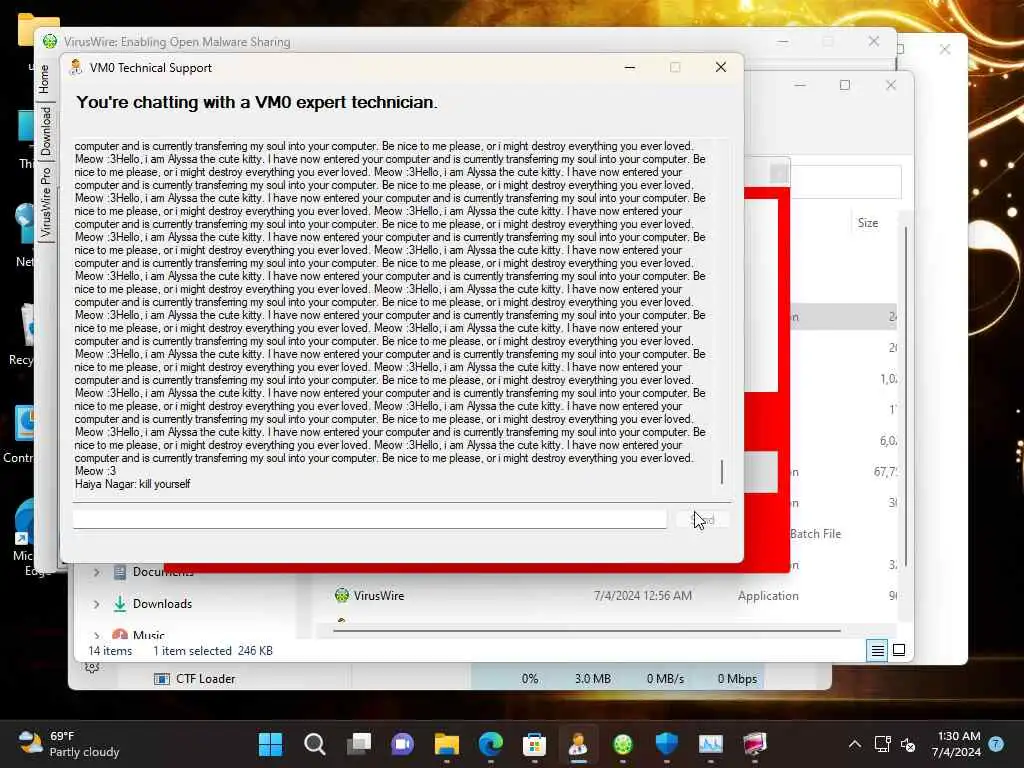This screenshot has height=768, width=1024.
Task: Open the Windows Start menu
Action: click(270, 744)
